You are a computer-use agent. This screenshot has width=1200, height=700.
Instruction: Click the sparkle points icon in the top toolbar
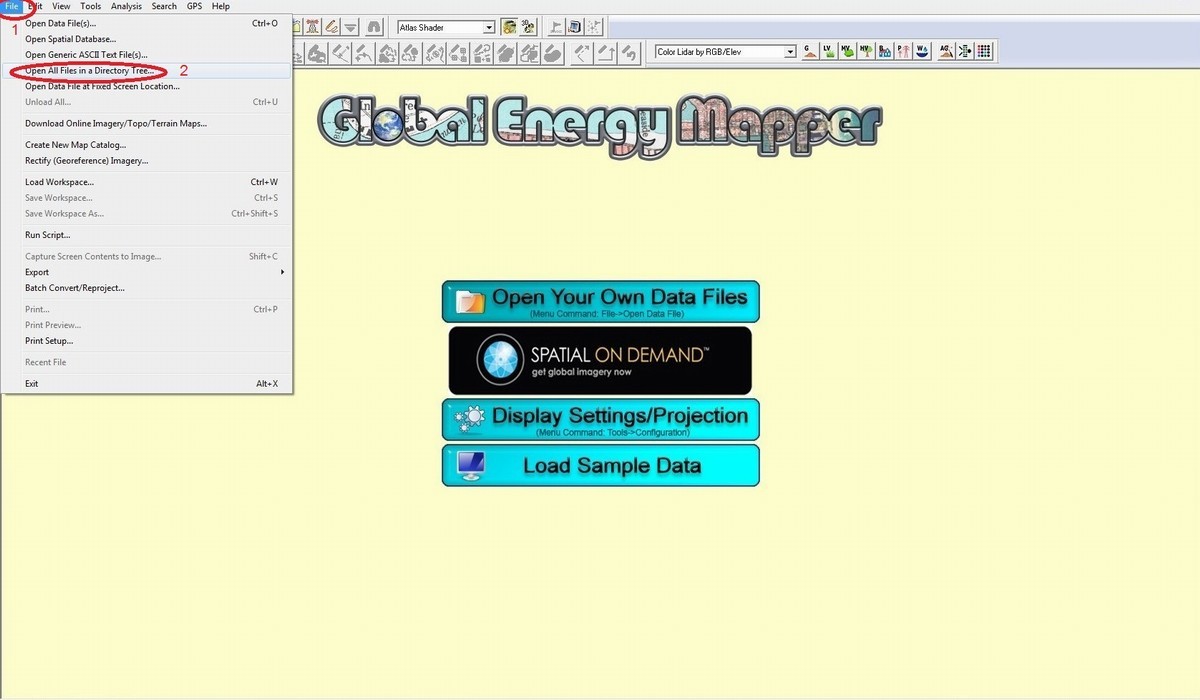[594, 27]
